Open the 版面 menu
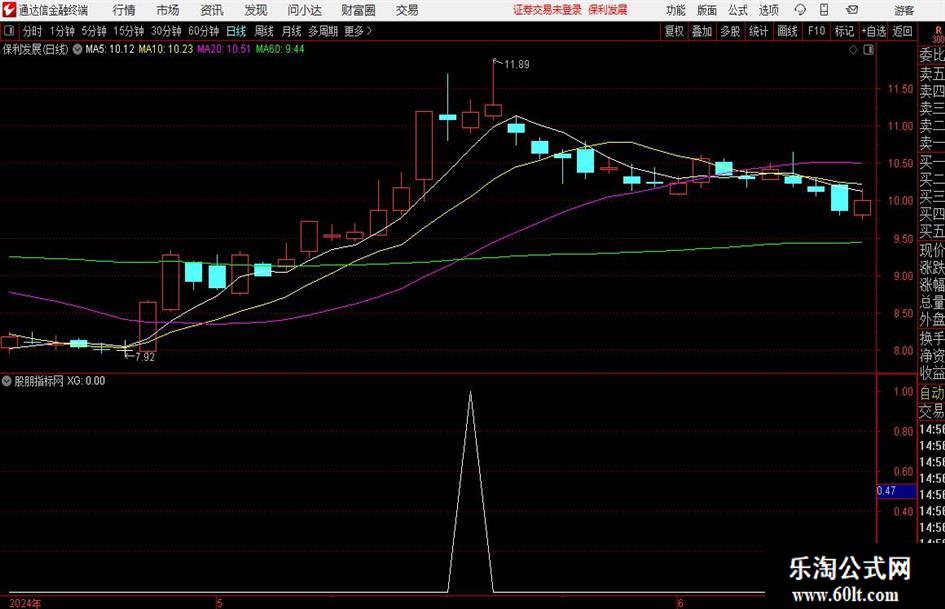945x609 pixels. click(x=706, y=10)
